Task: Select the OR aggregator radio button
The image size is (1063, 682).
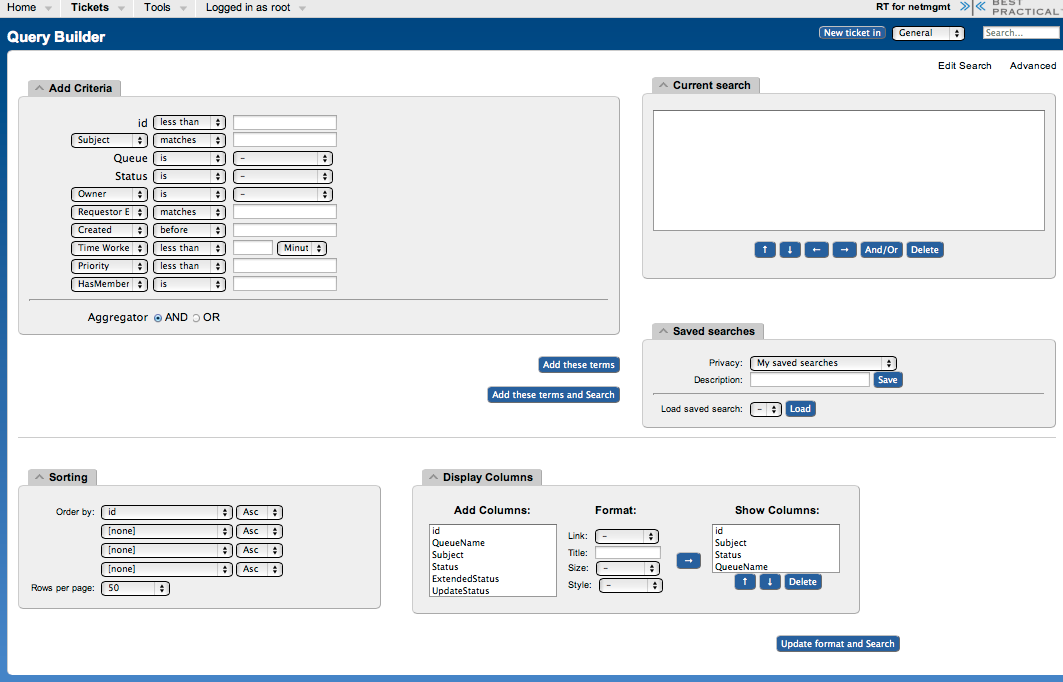Action: click(196, 318)
